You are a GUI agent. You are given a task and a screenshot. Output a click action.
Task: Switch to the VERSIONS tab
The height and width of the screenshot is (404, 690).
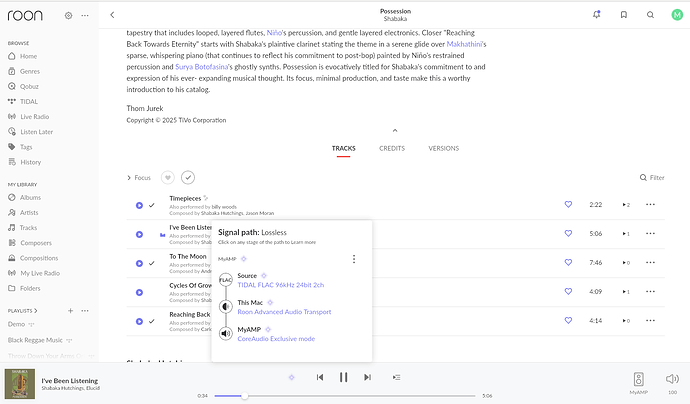(x=444, y=149)
